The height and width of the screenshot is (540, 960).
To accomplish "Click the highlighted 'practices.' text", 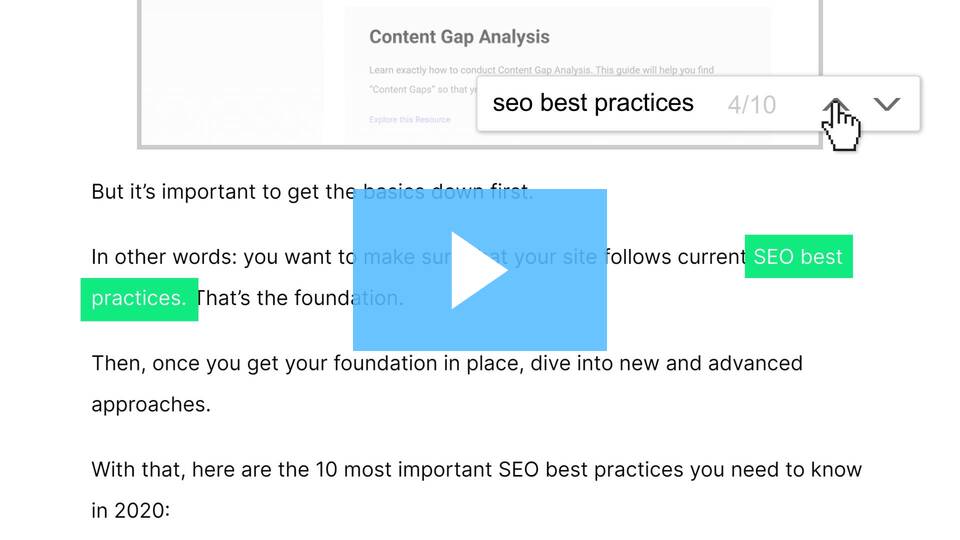I will (138, 299).
